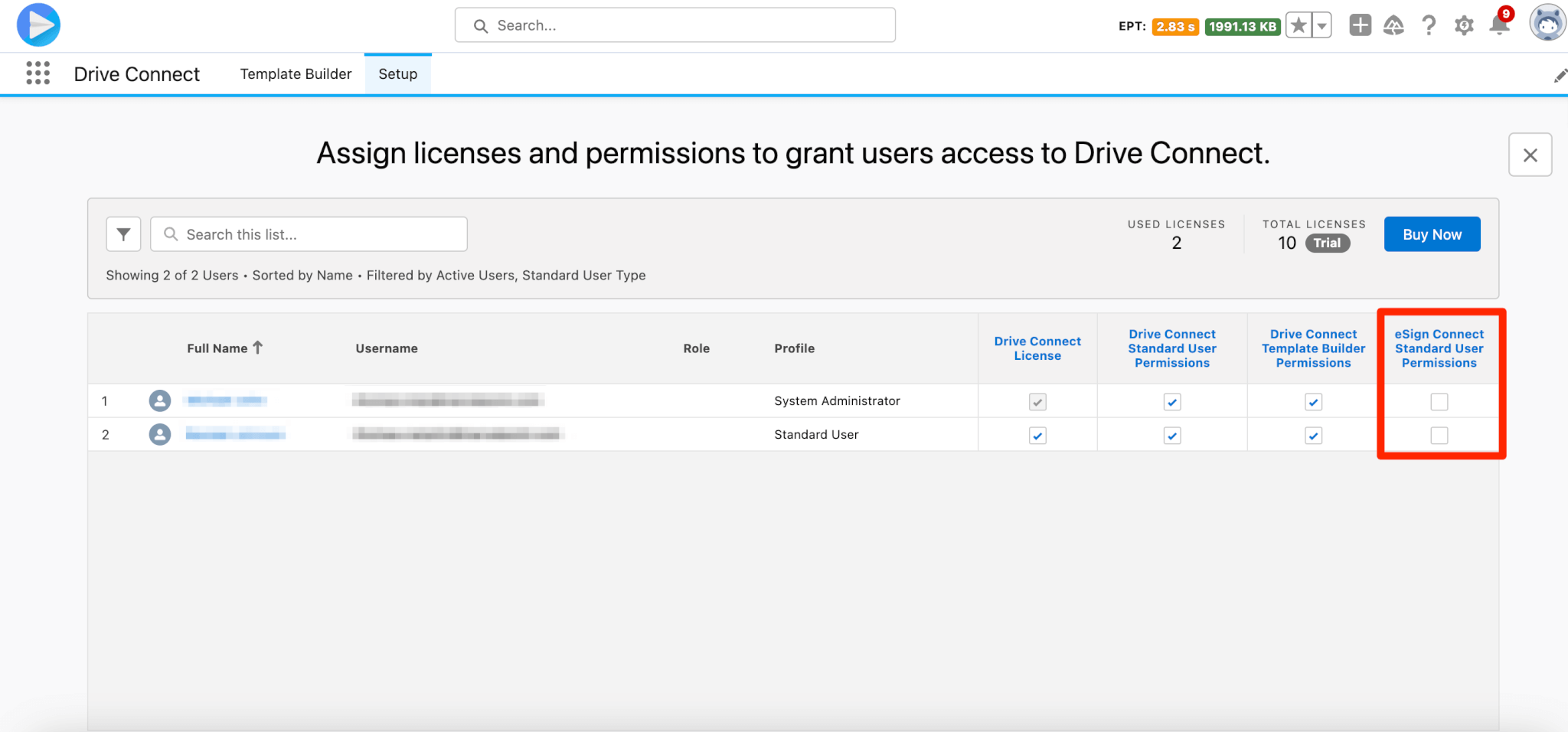
Task: Enable eSign Connect permissions for Standard User
Action: 1439,436
